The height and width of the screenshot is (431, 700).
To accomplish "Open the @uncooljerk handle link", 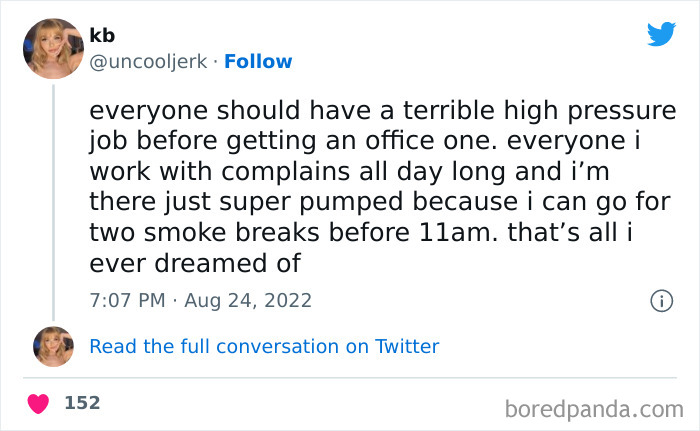I will [149, 61].
